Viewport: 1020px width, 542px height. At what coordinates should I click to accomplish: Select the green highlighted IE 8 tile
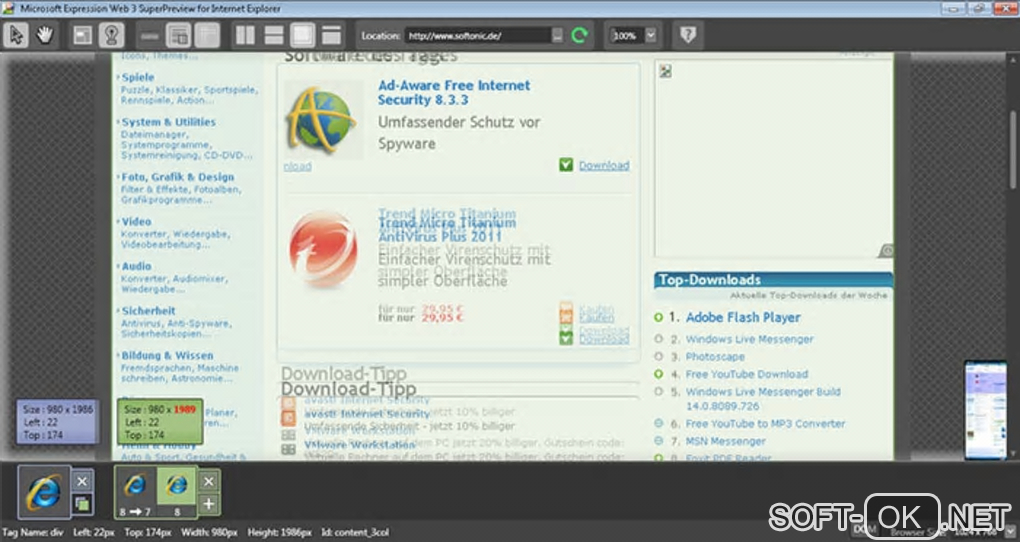click(x=176, y=491)
